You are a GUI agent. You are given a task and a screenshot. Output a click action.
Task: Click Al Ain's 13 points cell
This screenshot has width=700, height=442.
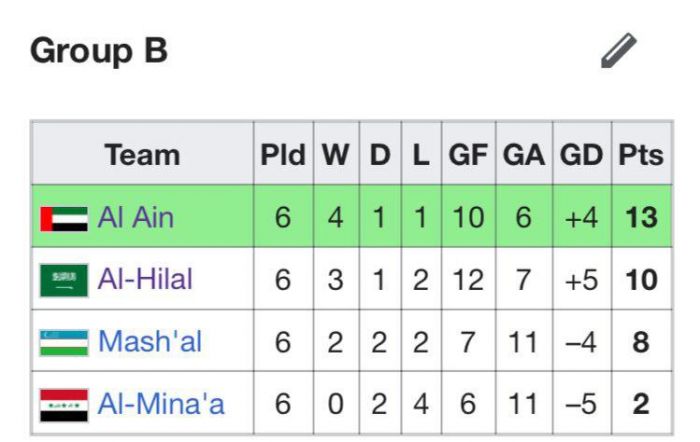pos(640,217)
